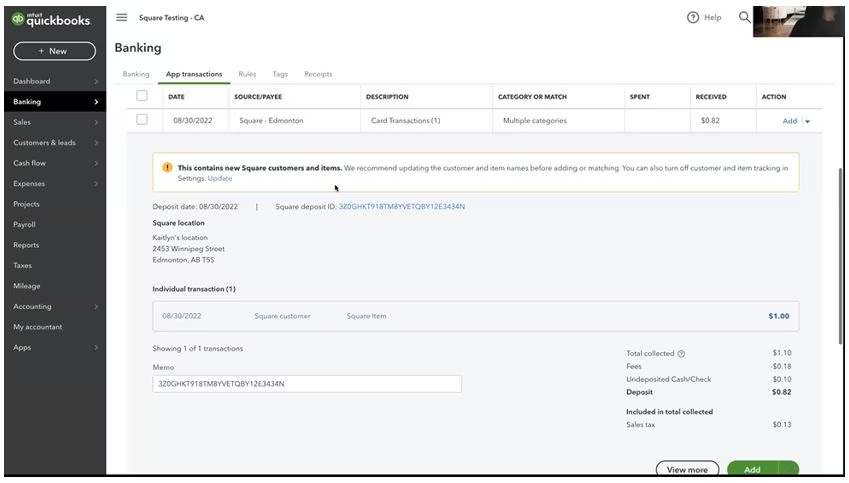Open the dropdown arrow beside Add action

(807, 121)
